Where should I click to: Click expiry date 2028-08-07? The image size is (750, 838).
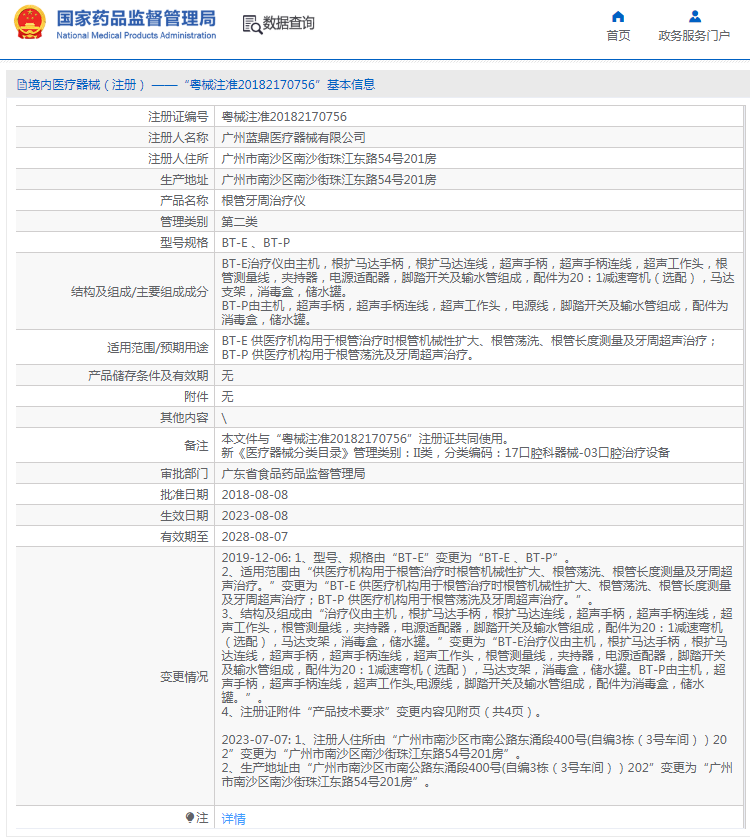click(254, 537)
